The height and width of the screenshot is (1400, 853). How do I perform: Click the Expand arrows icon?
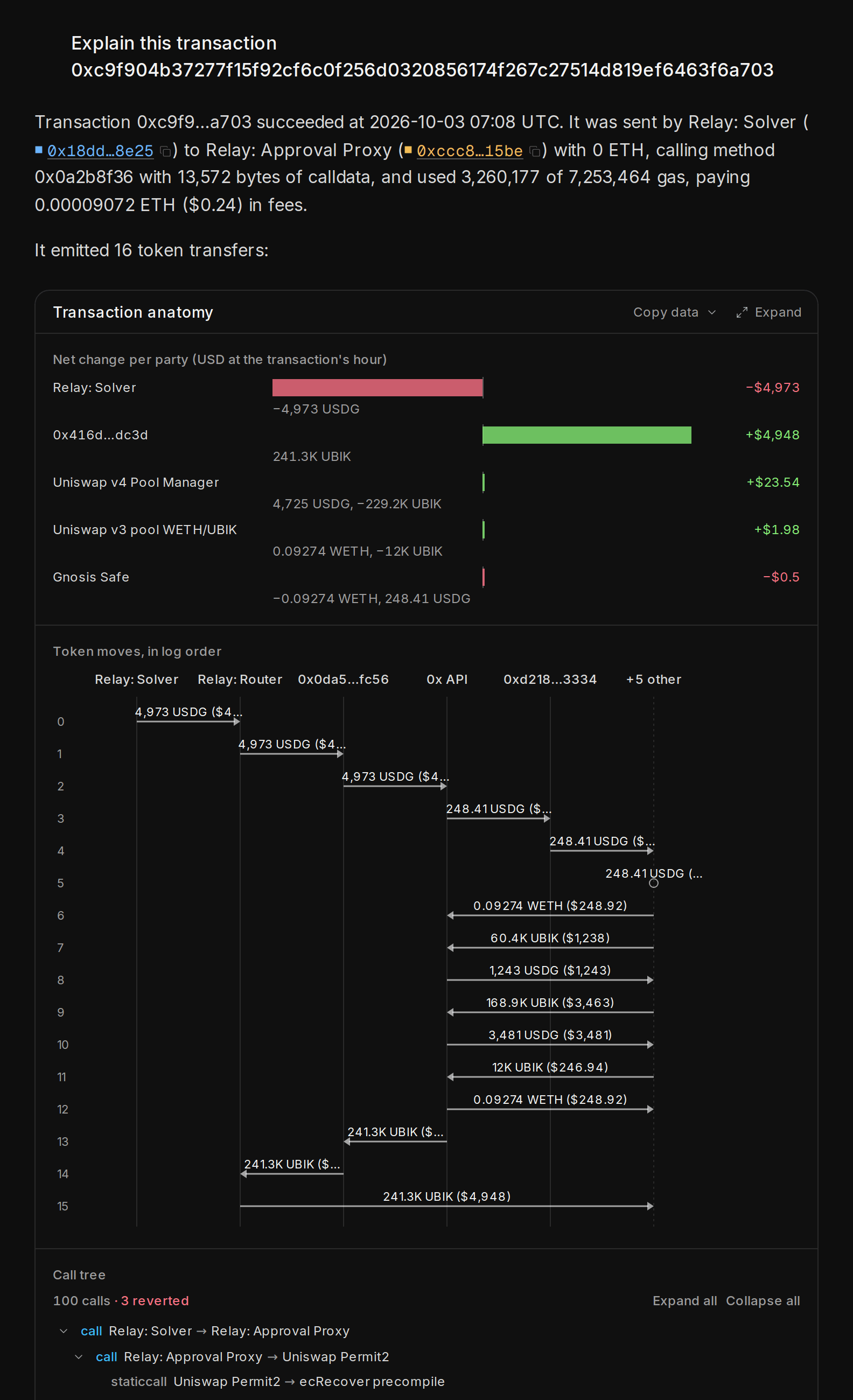742,312
